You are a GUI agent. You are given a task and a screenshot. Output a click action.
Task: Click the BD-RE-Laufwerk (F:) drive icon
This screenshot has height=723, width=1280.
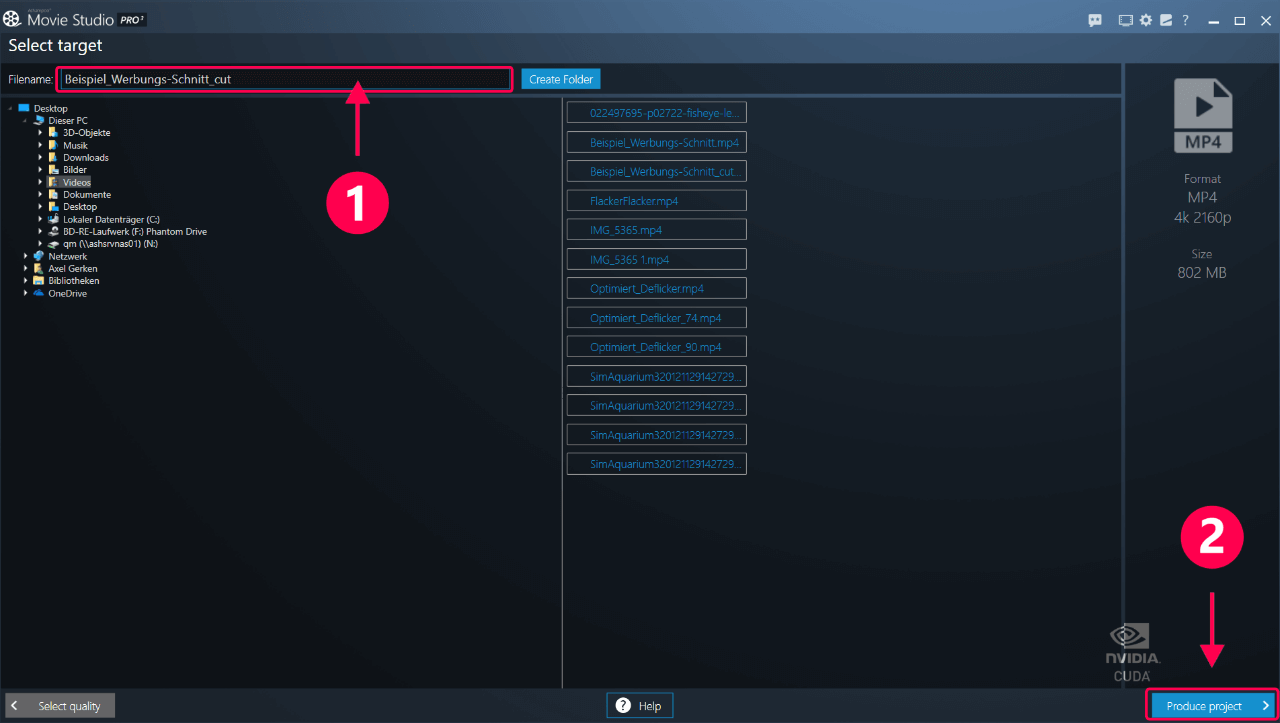pos(54,231)
